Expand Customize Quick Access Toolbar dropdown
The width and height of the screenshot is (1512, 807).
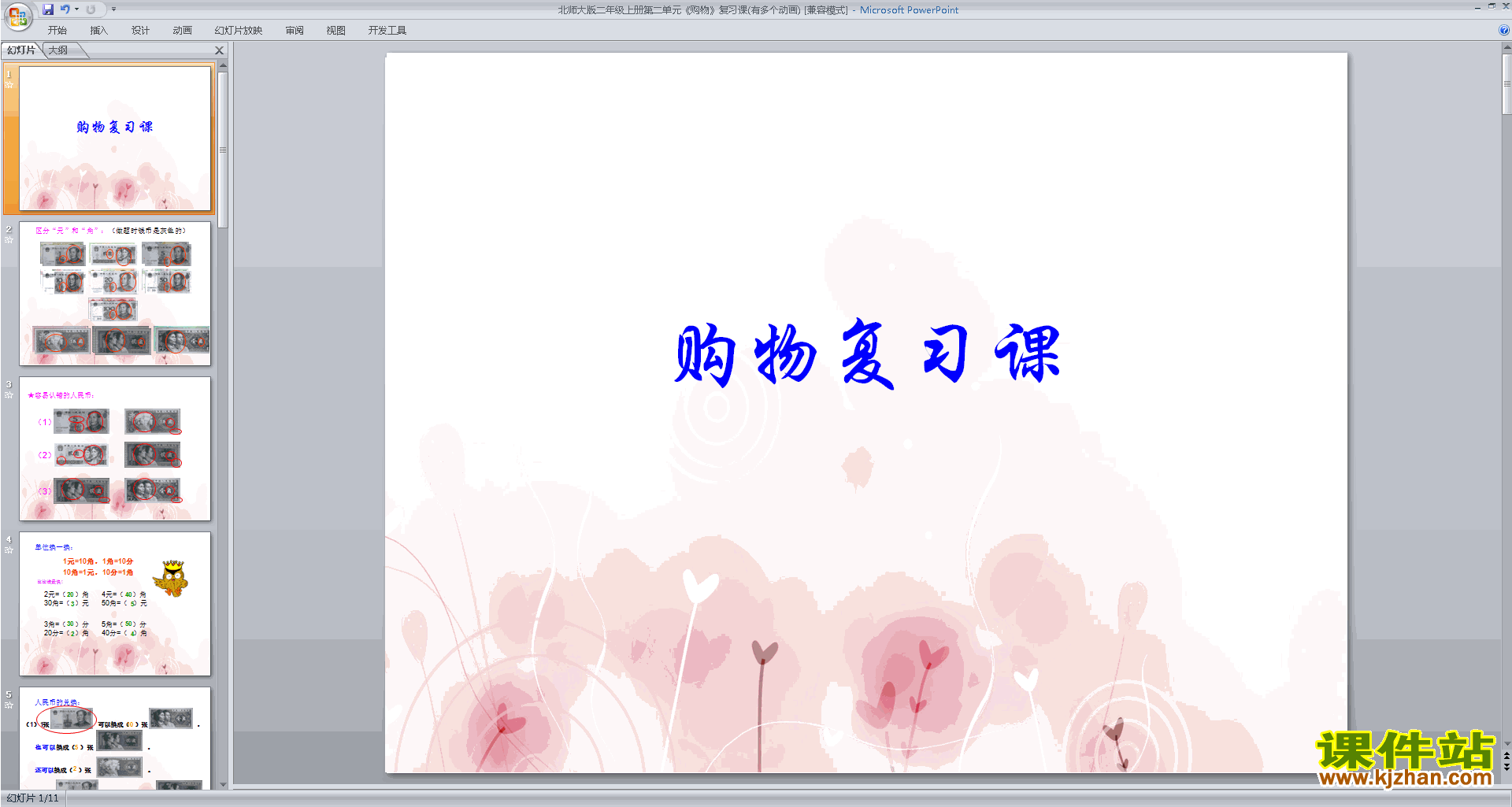click(x=113, y=9)
